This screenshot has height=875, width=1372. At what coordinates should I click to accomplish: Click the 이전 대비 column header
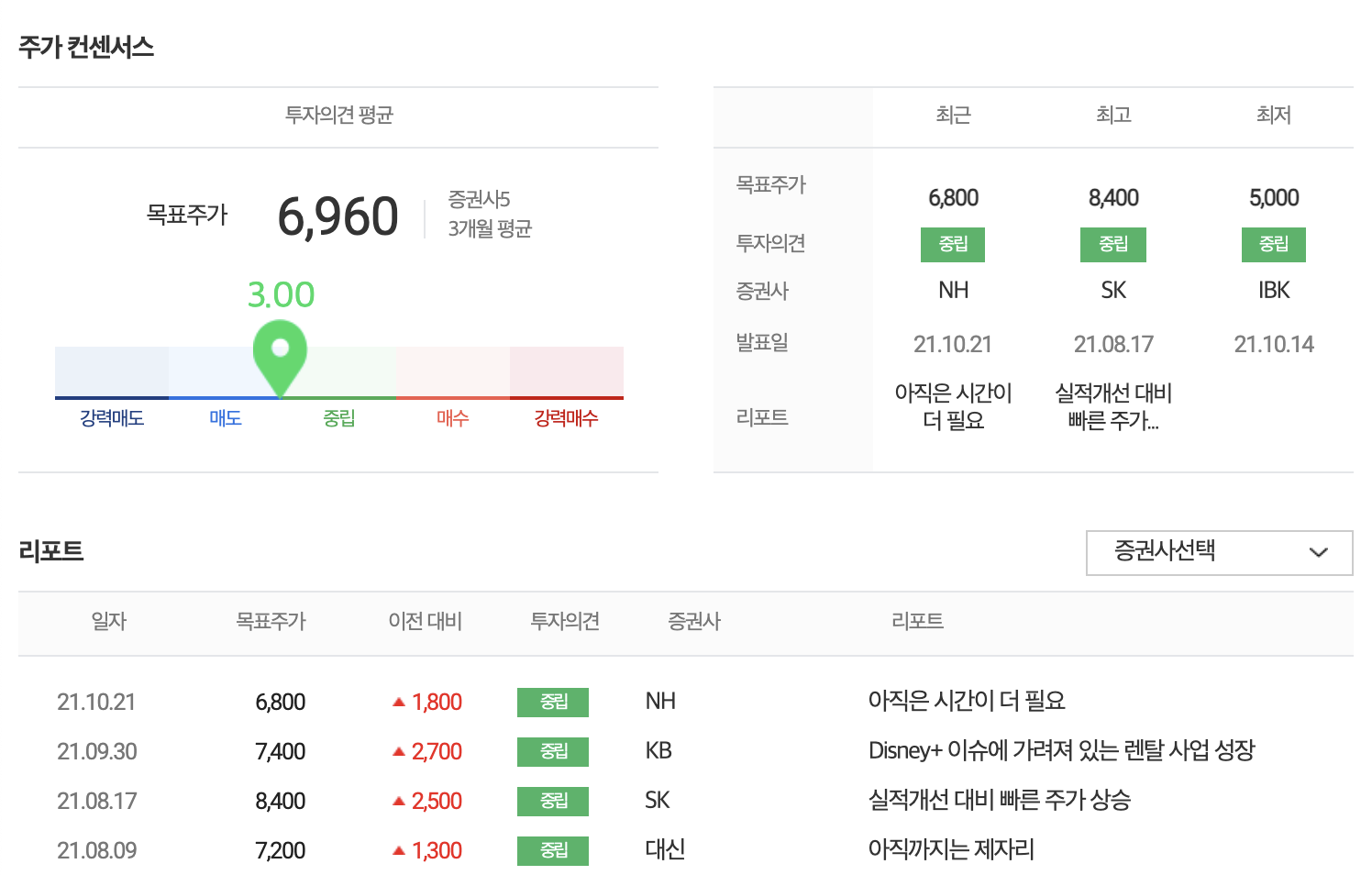425,622
